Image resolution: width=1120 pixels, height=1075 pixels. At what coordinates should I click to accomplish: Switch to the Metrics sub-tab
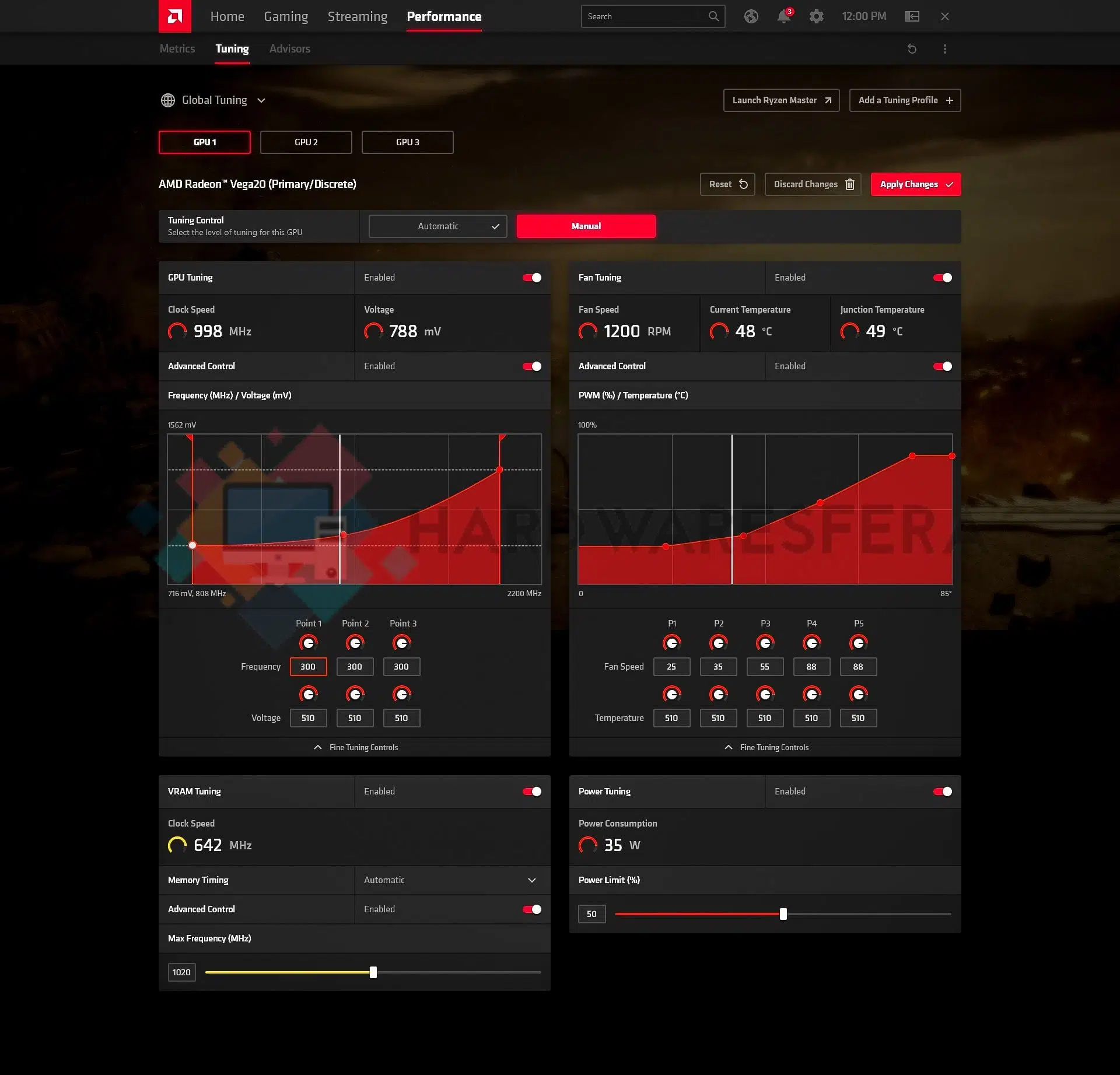tap(177, 48)
